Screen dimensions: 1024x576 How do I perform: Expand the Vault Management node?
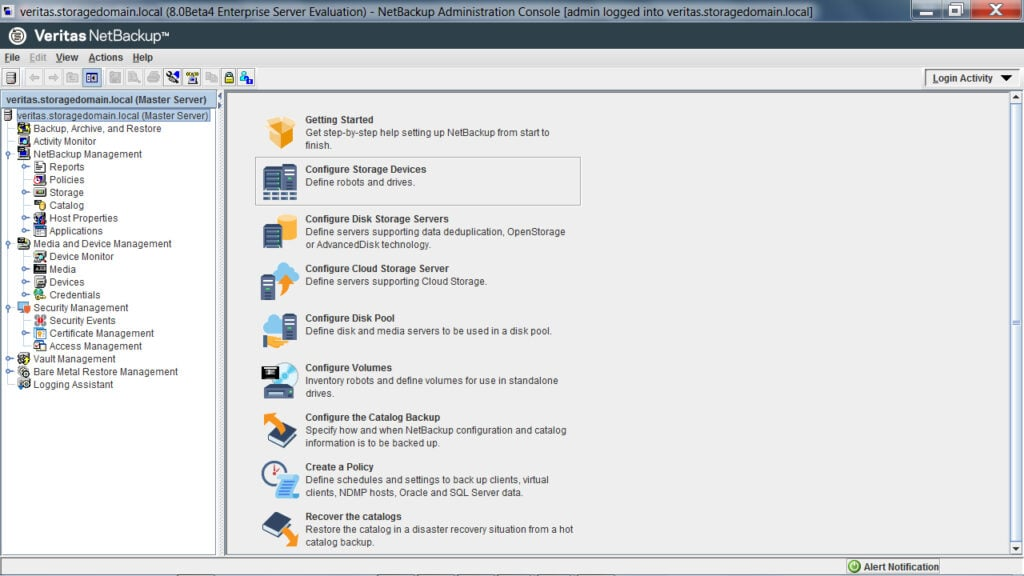click(8, 359)
